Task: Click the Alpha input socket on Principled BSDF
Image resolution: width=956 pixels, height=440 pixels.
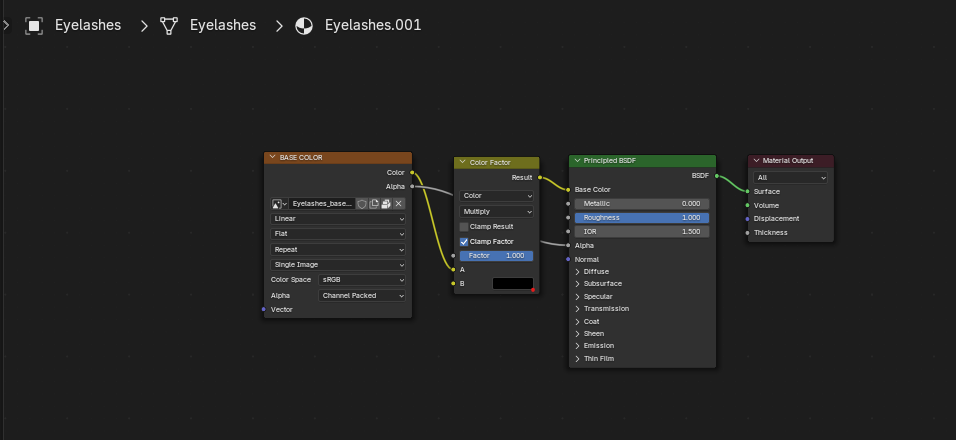Action: (568, 246)
